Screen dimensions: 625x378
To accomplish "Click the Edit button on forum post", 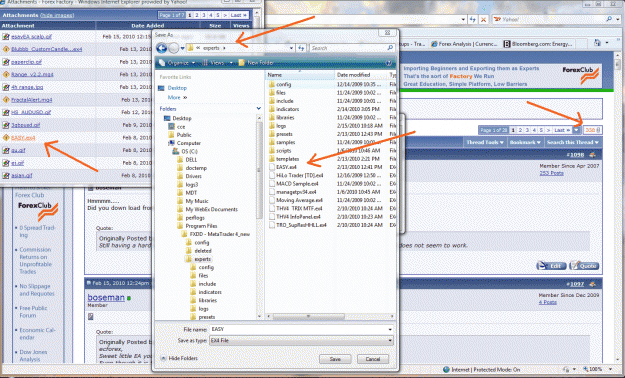I will click(x=551, y=266).
